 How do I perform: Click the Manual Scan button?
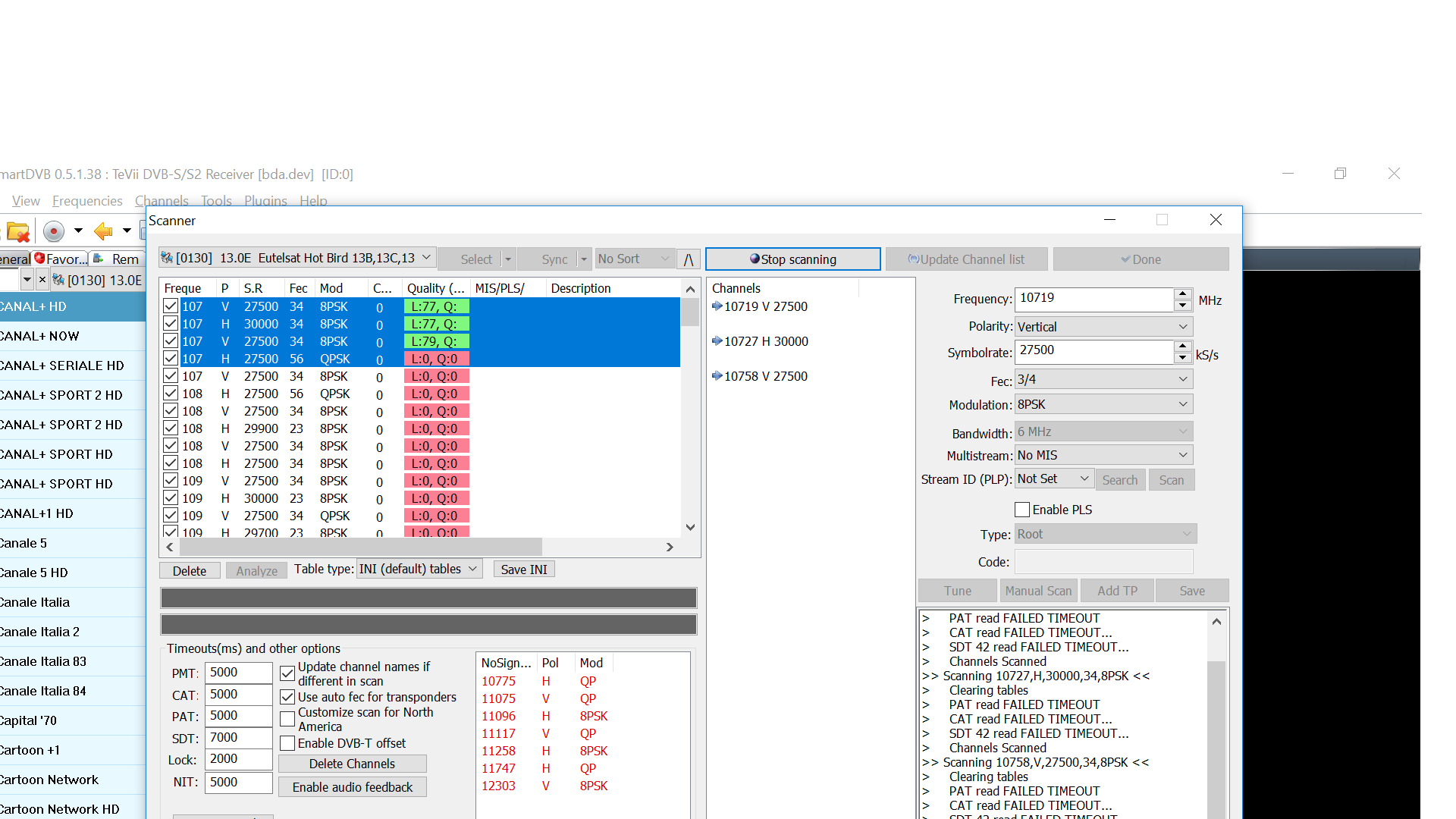pos(1038,591)
